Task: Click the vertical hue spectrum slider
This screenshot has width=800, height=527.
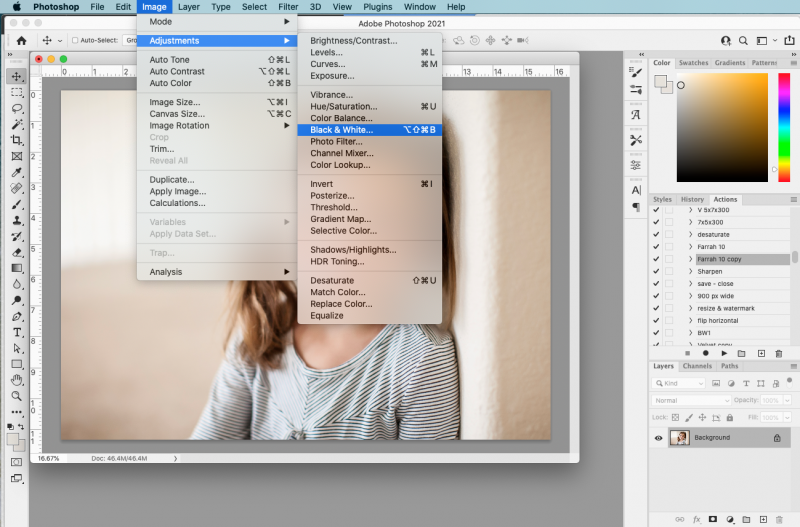Action: click(x=784, y=128)
